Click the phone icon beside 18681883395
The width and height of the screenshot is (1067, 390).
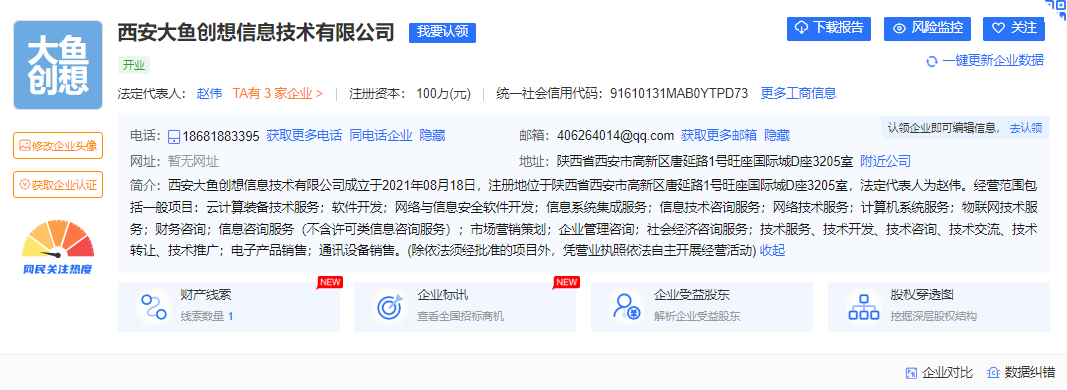click(x=174, y=135)
